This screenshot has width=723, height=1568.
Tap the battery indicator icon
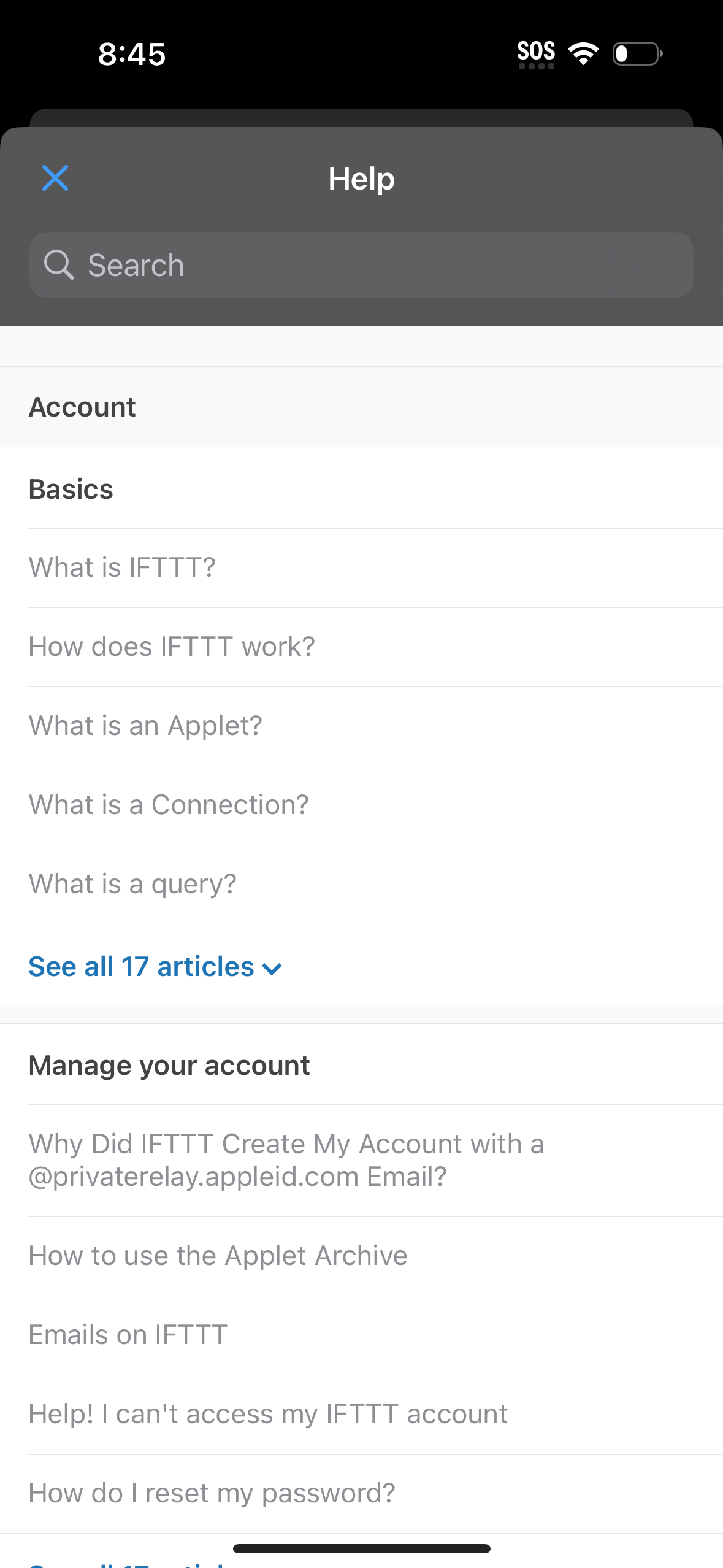pos(636,54)
